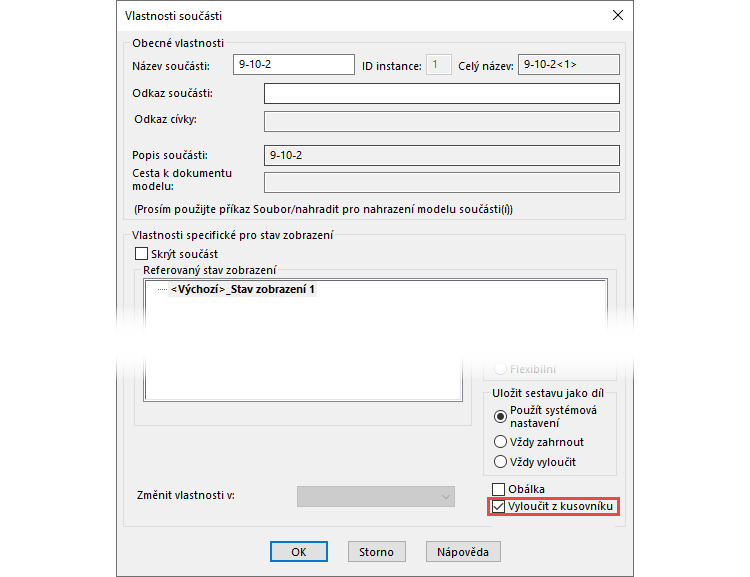Screen dimensions: 750x577
Task: Cancel with the Storno button
Action: (x=377, y=552)
